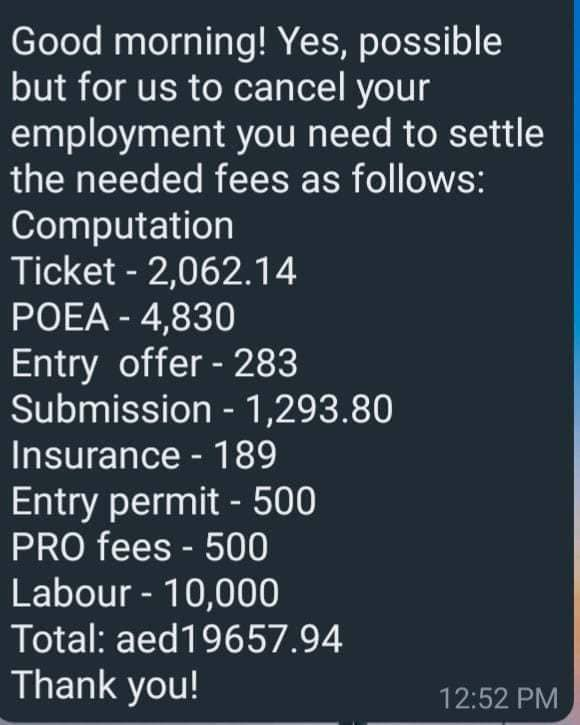Viewport: 580px width, 725px height.
Task: Tap the 'employment you need to settle' line
Action: [277, 136]
